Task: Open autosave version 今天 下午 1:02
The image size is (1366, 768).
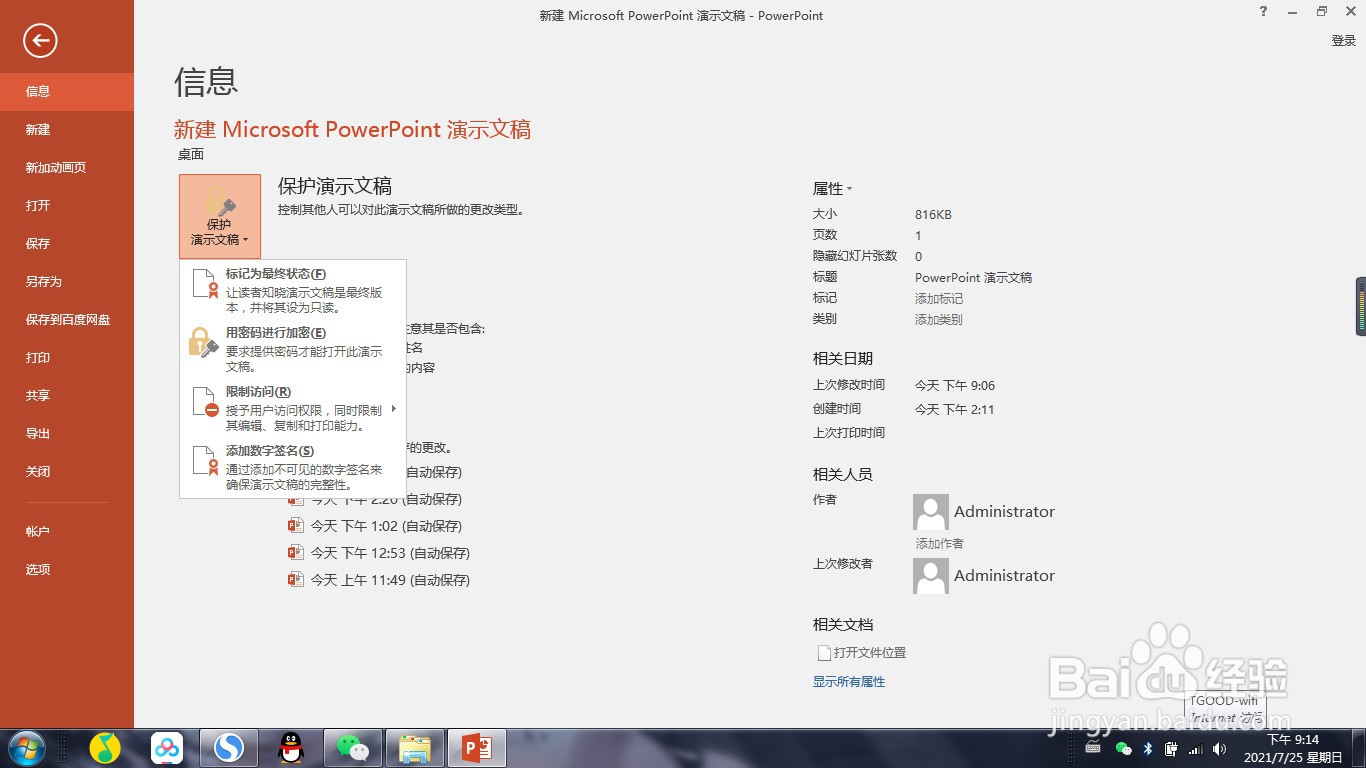Action: coord(386,526)
